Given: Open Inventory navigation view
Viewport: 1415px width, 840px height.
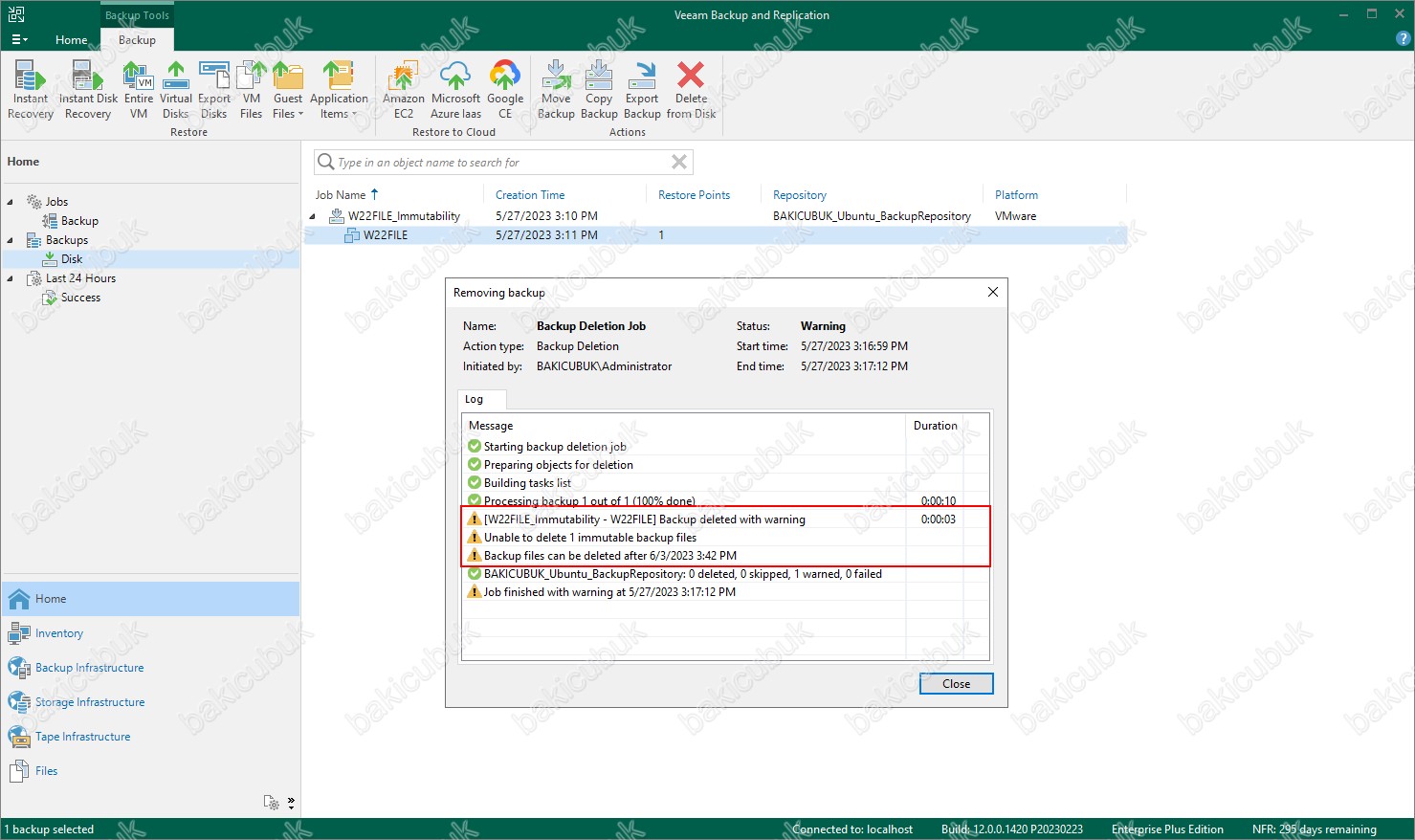Looking at the screenshot, I should coord(151,633).
